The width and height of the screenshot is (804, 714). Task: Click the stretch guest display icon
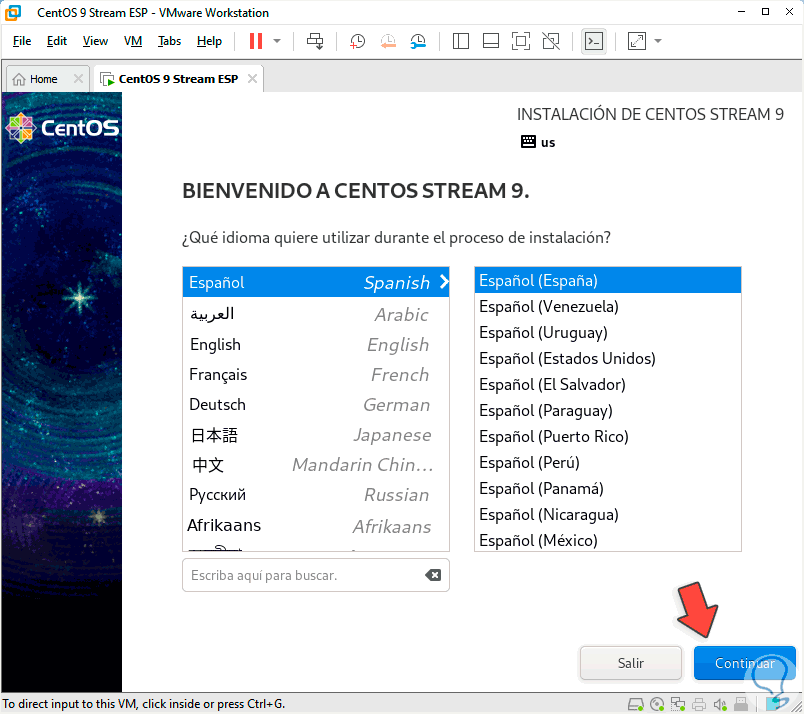coord(636,41)
